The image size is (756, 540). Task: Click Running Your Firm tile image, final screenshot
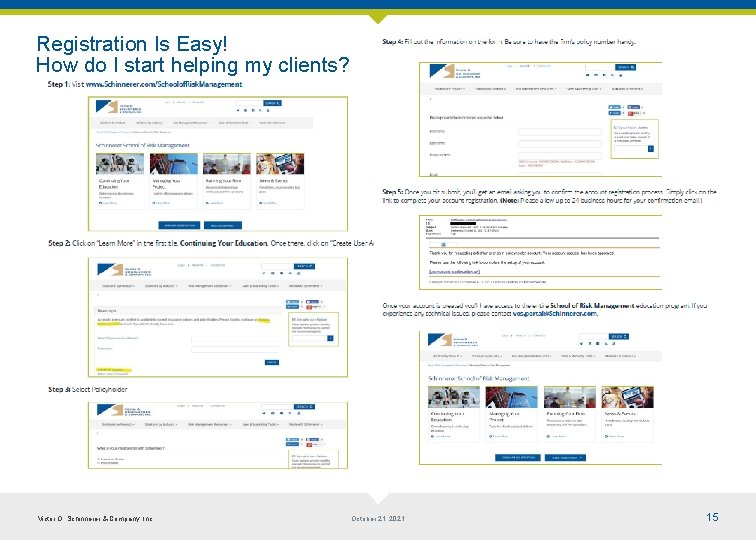coord(569,397)
